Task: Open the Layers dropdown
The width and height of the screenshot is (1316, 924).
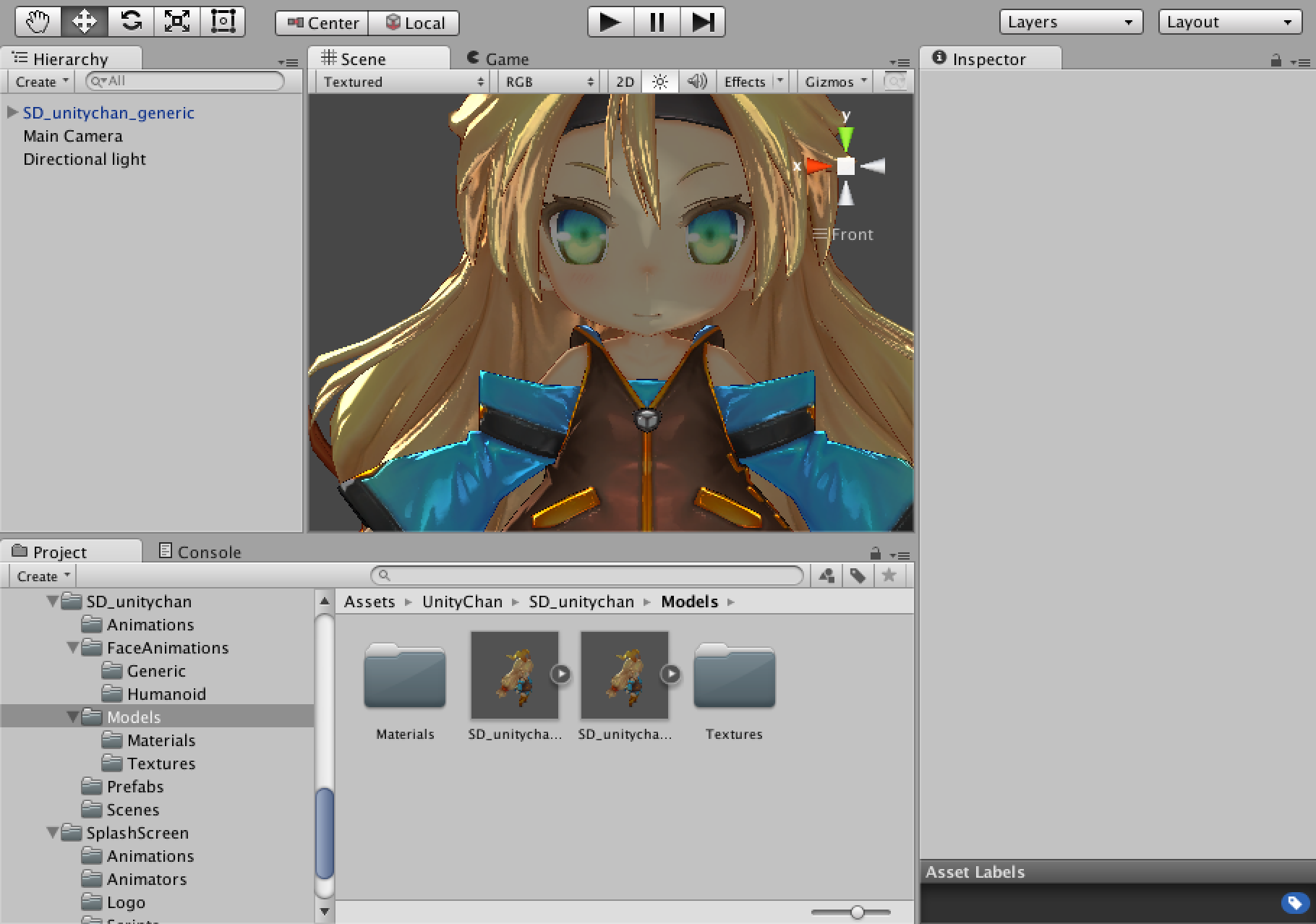Action: [x=1071, y=22]
